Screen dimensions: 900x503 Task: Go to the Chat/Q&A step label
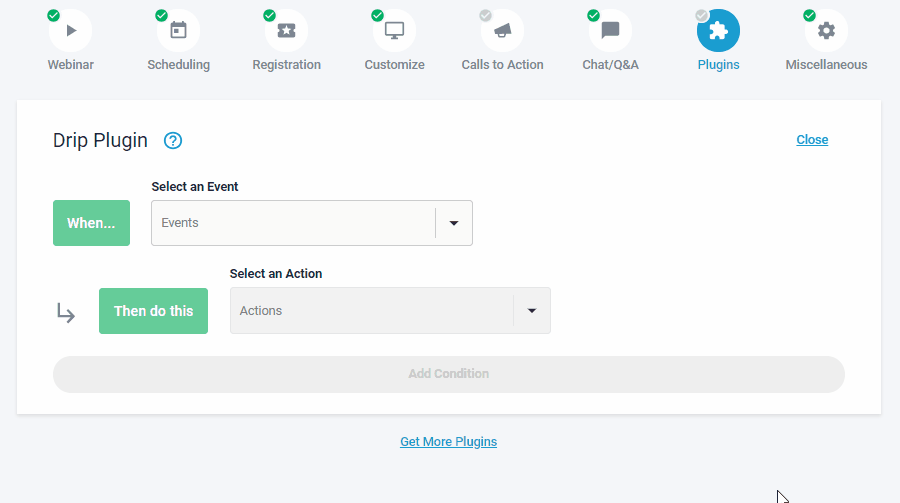click(610, 65)
